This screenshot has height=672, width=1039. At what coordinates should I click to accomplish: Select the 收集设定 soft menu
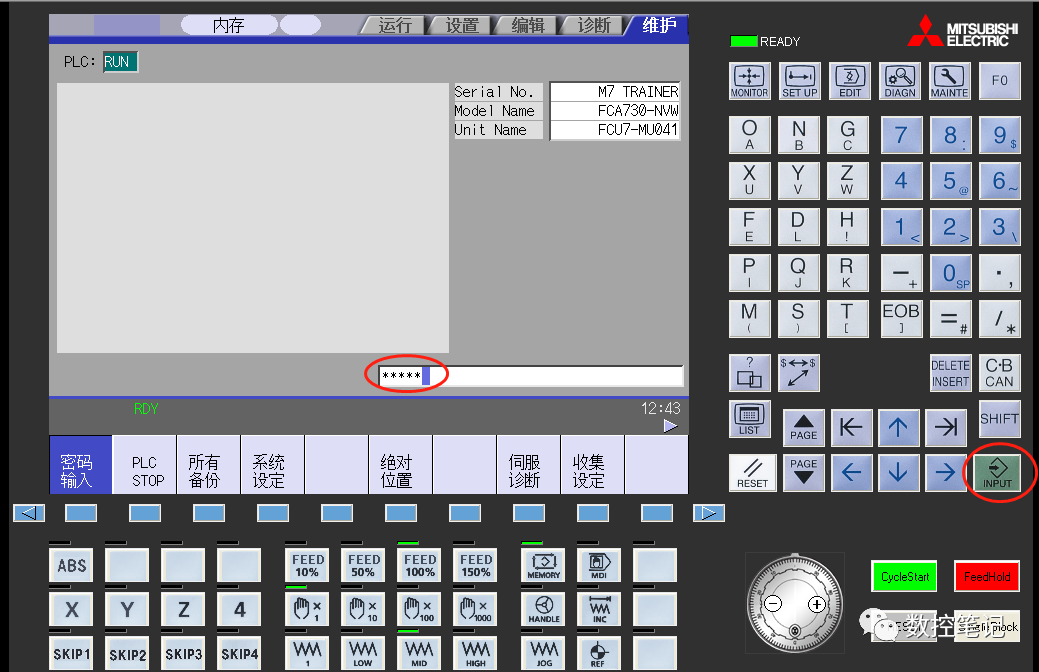[x=592, y=465]
